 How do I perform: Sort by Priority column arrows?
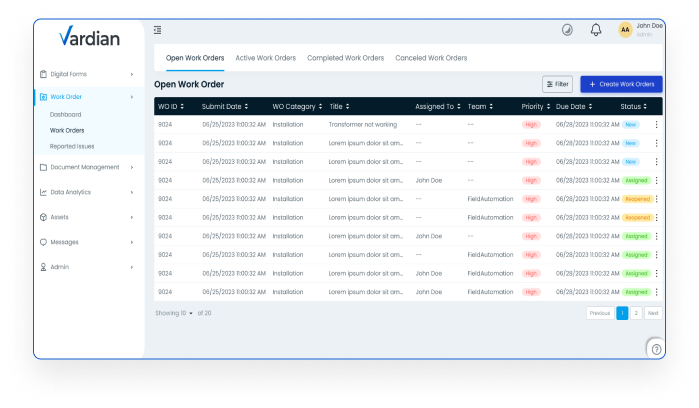coord(548,107)
